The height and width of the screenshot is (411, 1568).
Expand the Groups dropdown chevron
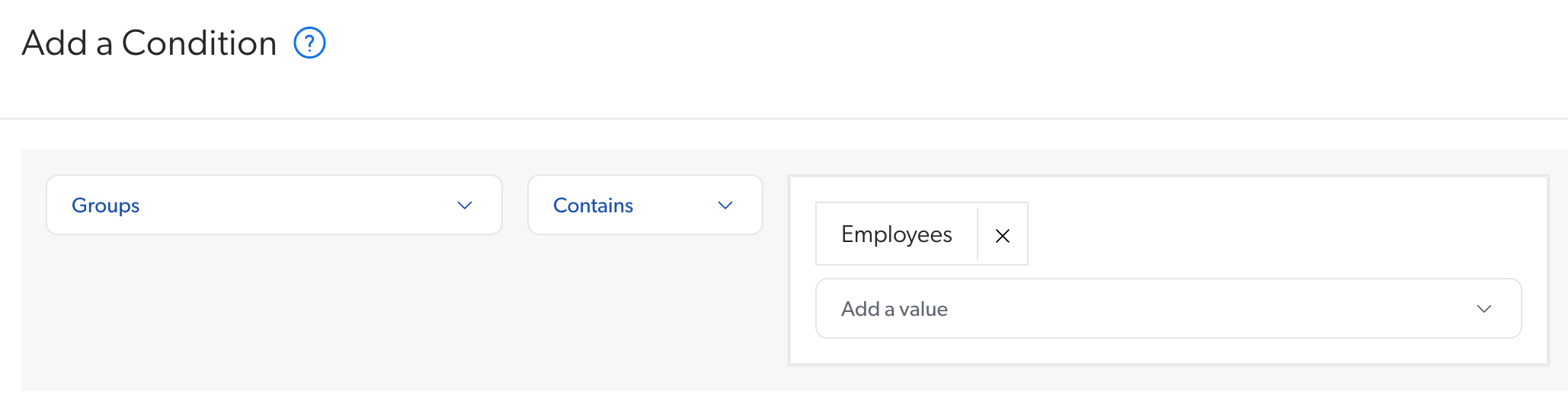[x=465, y=205]
